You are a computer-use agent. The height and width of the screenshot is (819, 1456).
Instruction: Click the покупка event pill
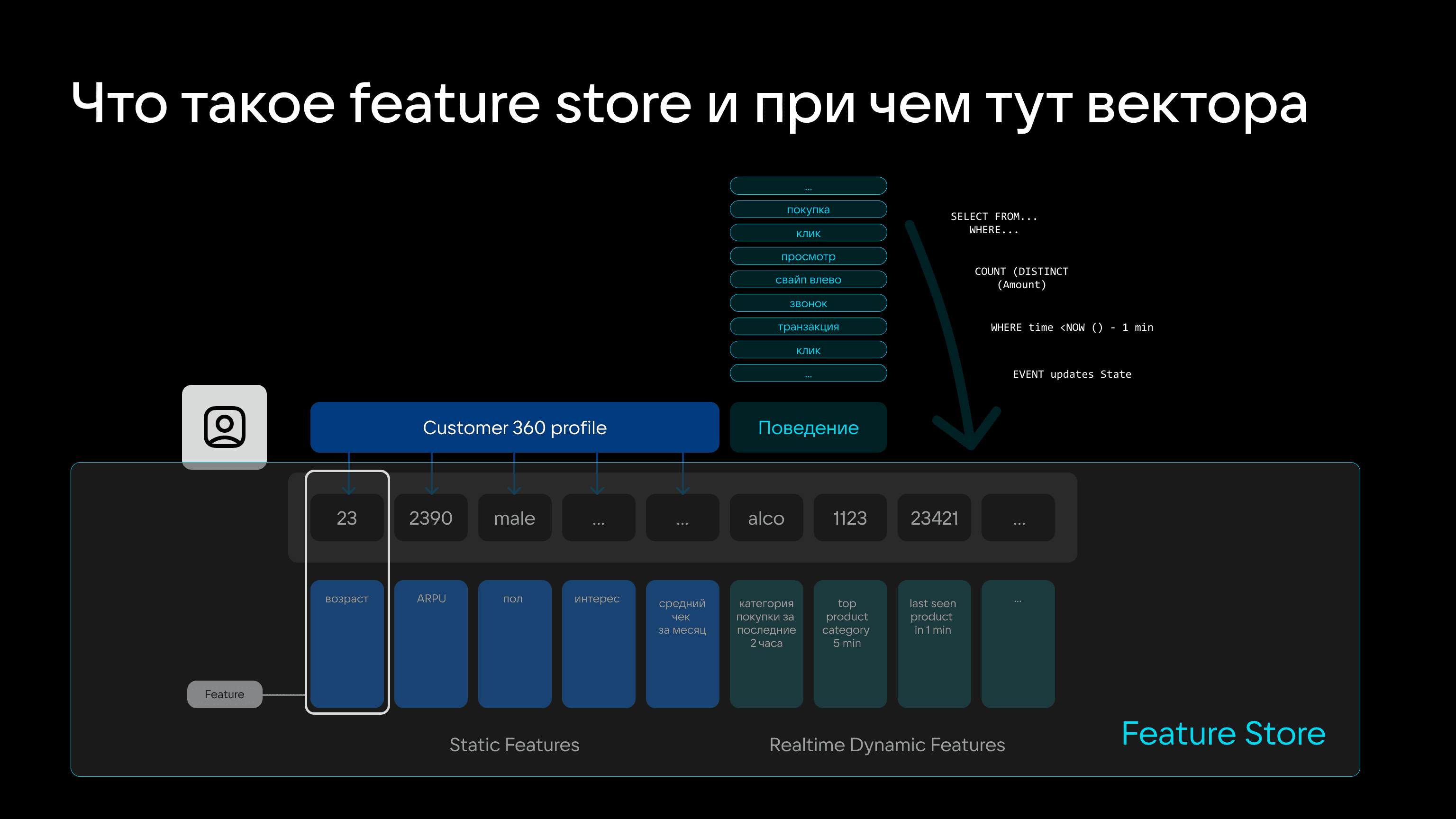pos(808,209)
